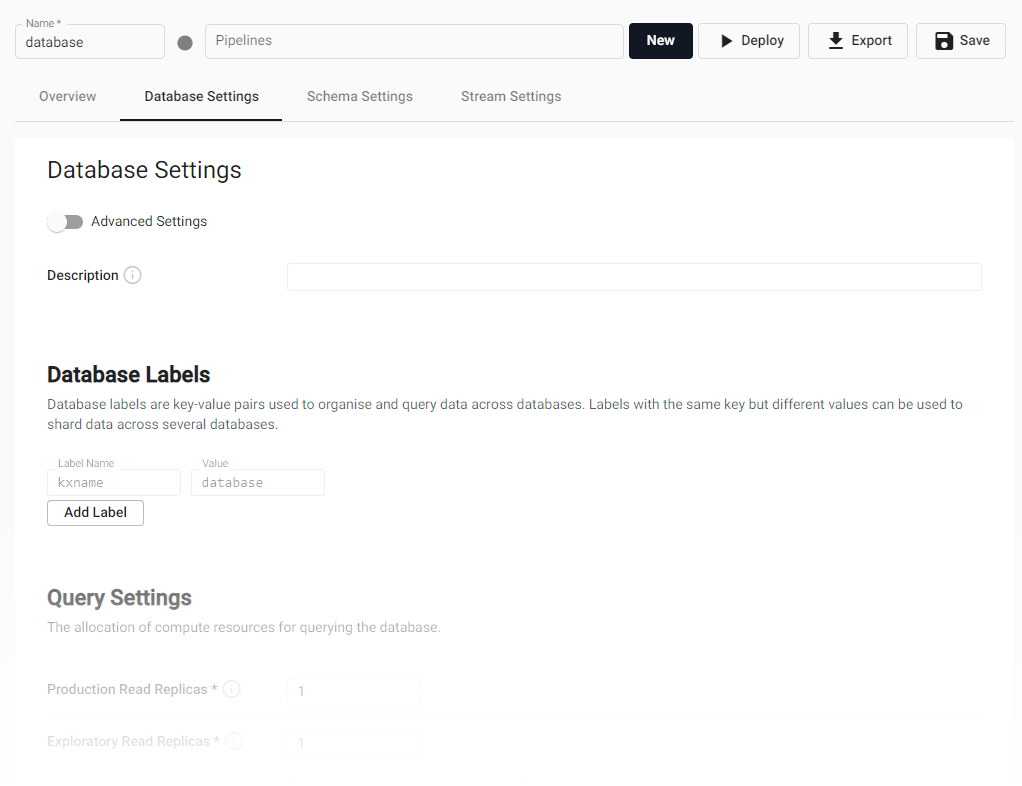Click the Database Labels heading
This screenshot has width=1022, height=786.
pyautogui.click(x=128, y=375)
